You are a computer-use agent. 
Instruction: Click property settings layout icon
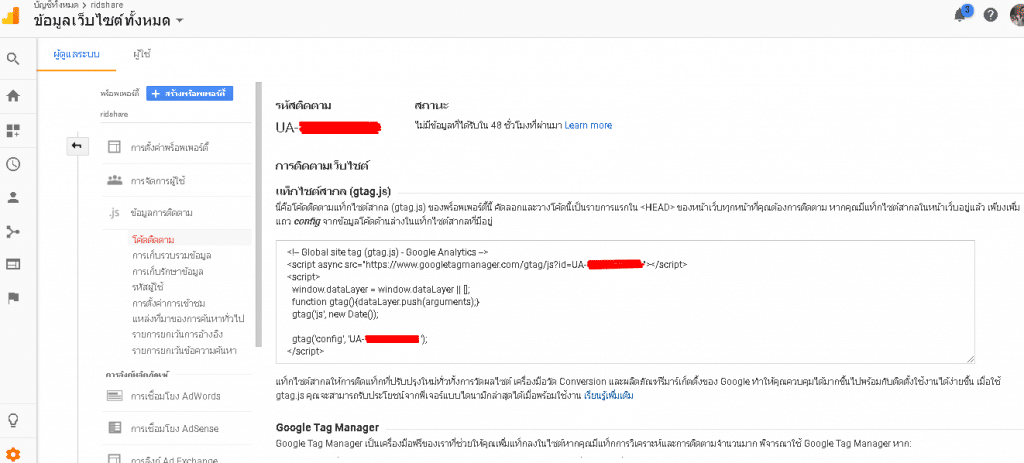pyautogui.click(x=114, y=147)
